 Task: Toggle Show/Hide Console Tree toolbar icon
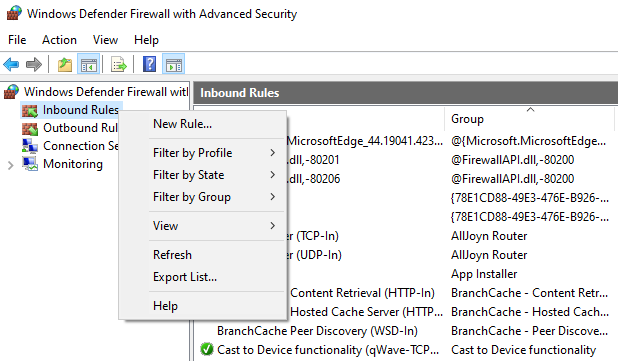[89, 64]
